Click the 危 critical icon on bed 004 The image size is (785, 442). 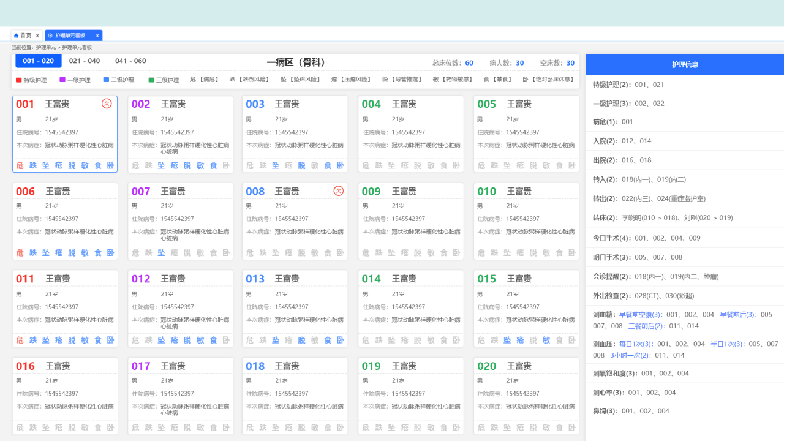click(366, 165)
